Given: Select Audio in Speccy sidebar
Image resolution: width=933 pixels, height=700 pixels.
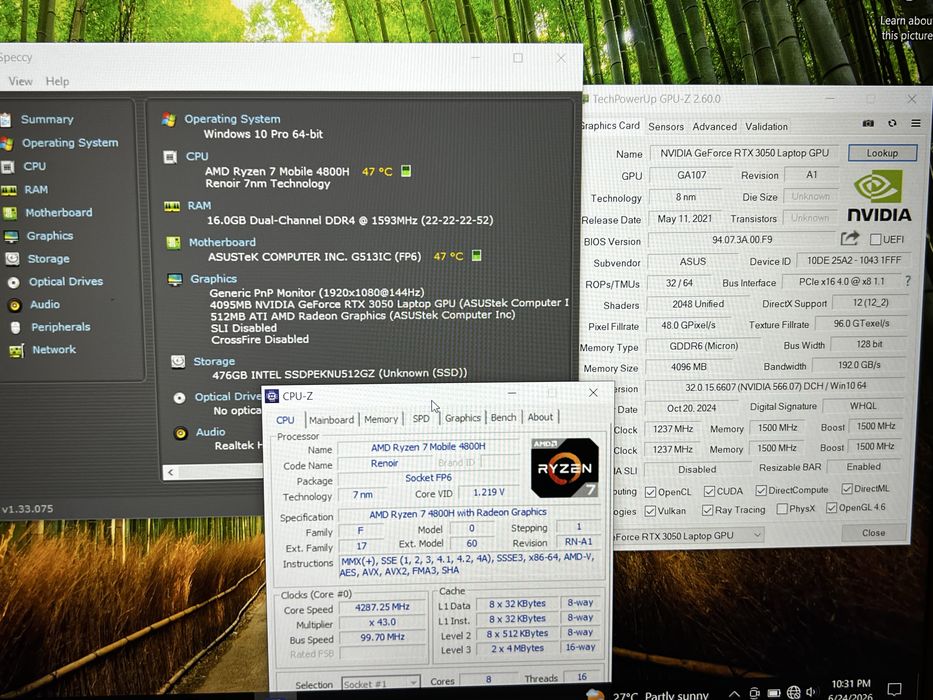Looking at the screenshot, I should (x=45, y=304).
